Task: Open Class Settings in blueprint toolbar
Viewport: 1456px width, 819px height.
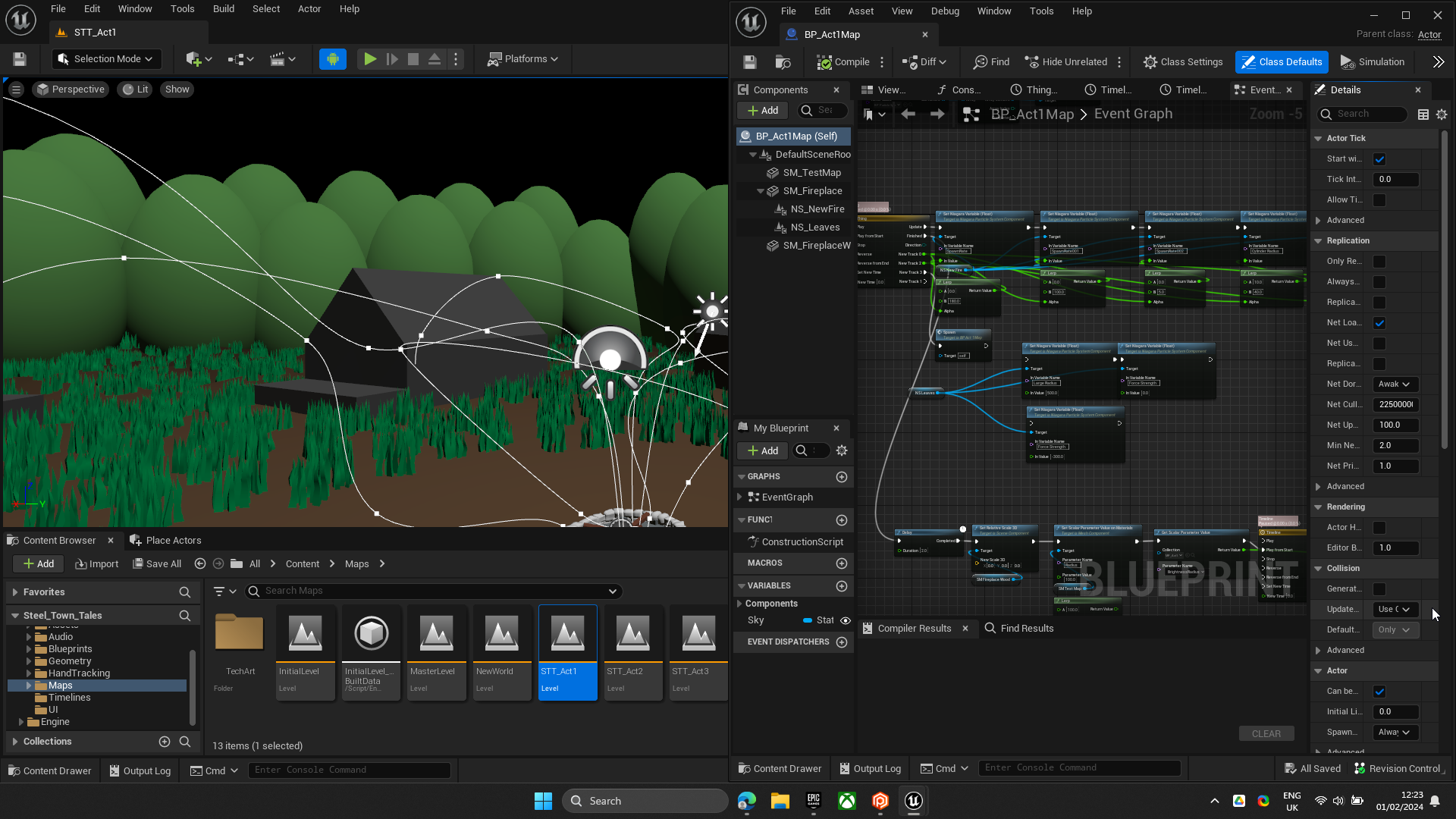Action: [x=1183, y=62]
